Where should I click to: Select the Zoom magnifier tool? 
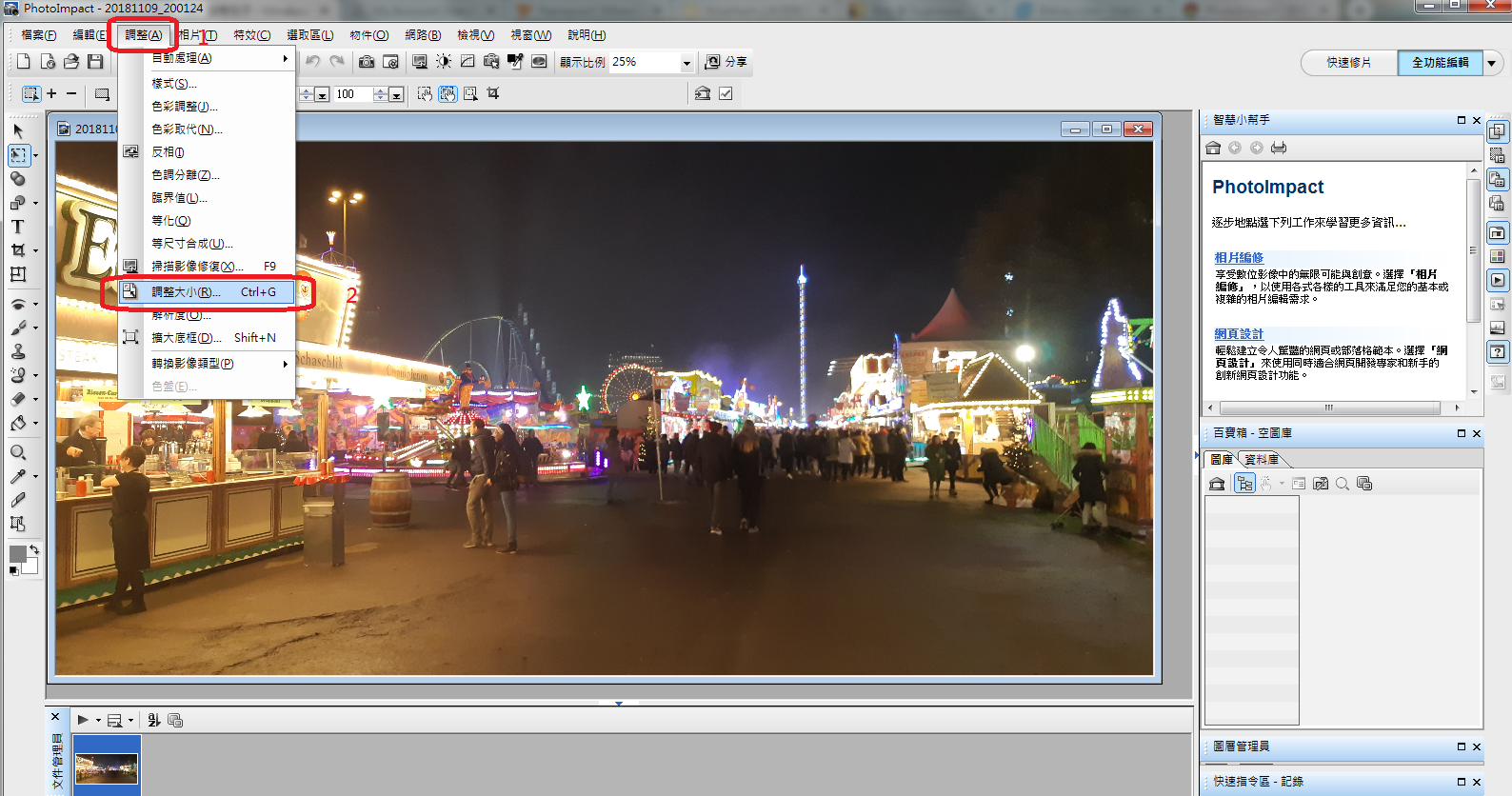pos(17,452)
